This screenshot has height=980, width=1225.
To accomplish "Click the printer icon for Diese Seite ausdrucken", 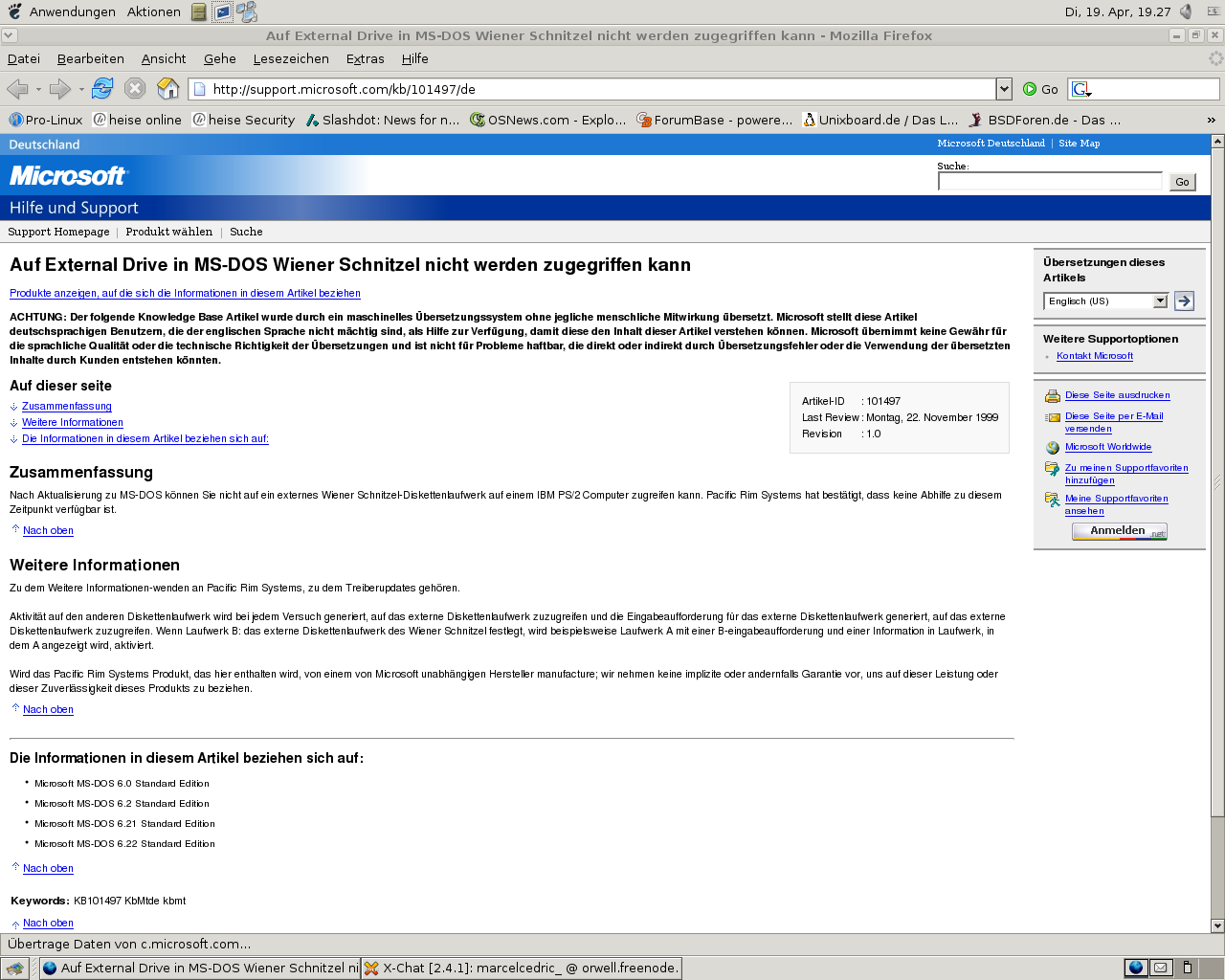I will [1053, 396].
